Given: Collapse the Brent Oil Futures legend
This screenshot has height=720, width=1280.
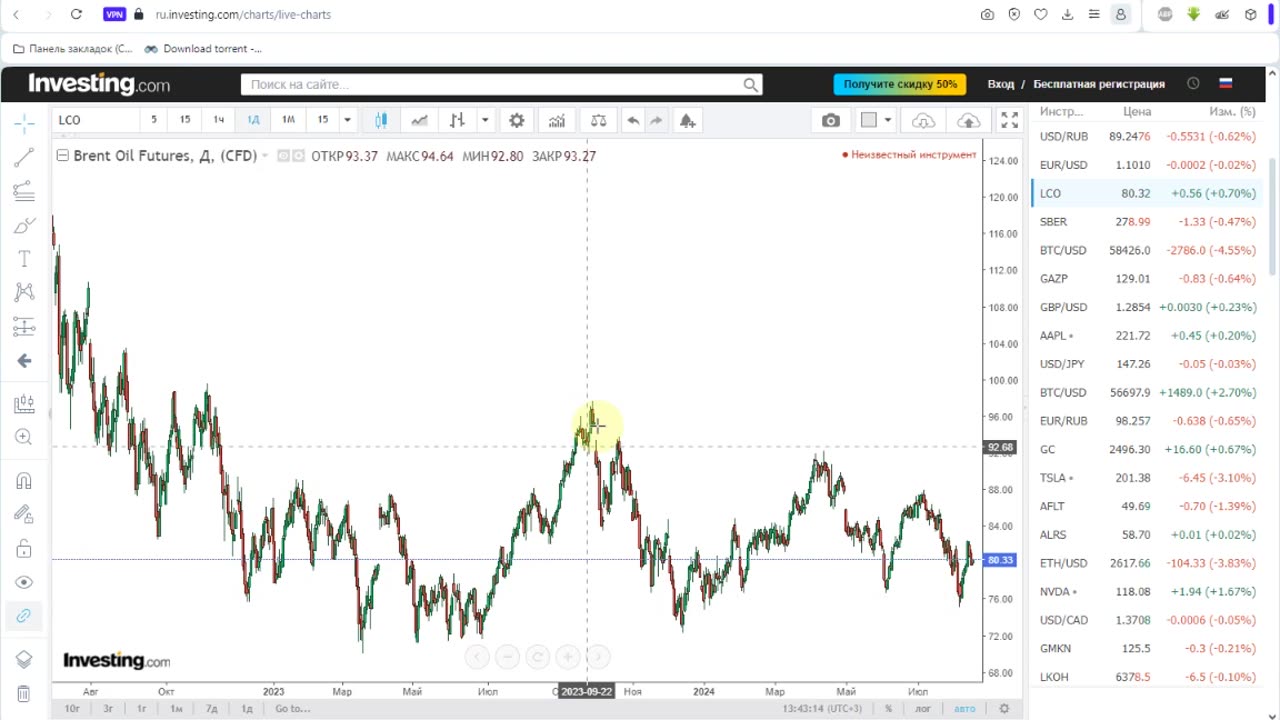Looking at the screenshot, I should [62, 155].
